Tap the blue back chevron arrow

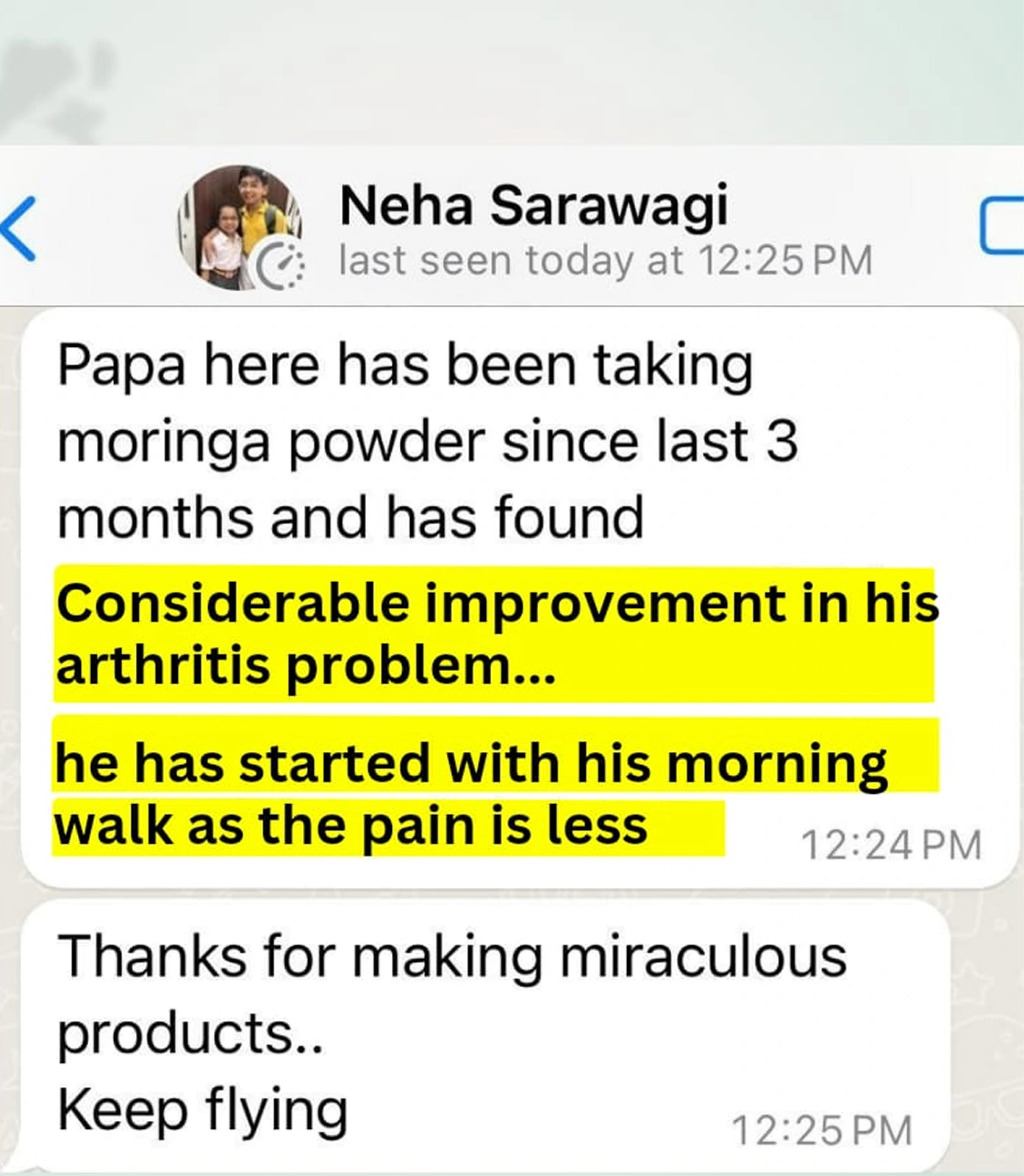[x=18, y=228]
